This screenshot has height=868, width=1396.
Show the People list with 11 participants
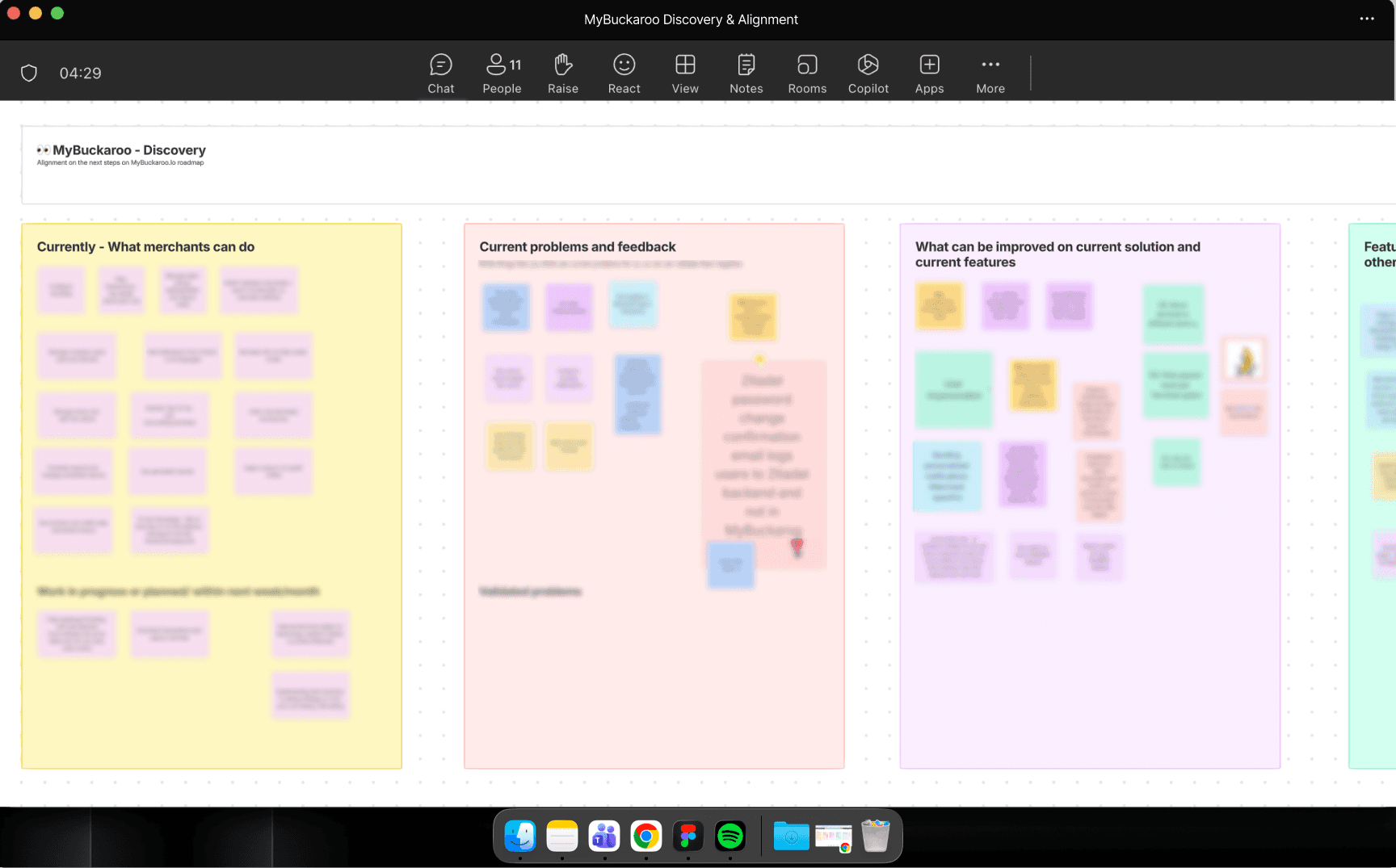[502, 73]
